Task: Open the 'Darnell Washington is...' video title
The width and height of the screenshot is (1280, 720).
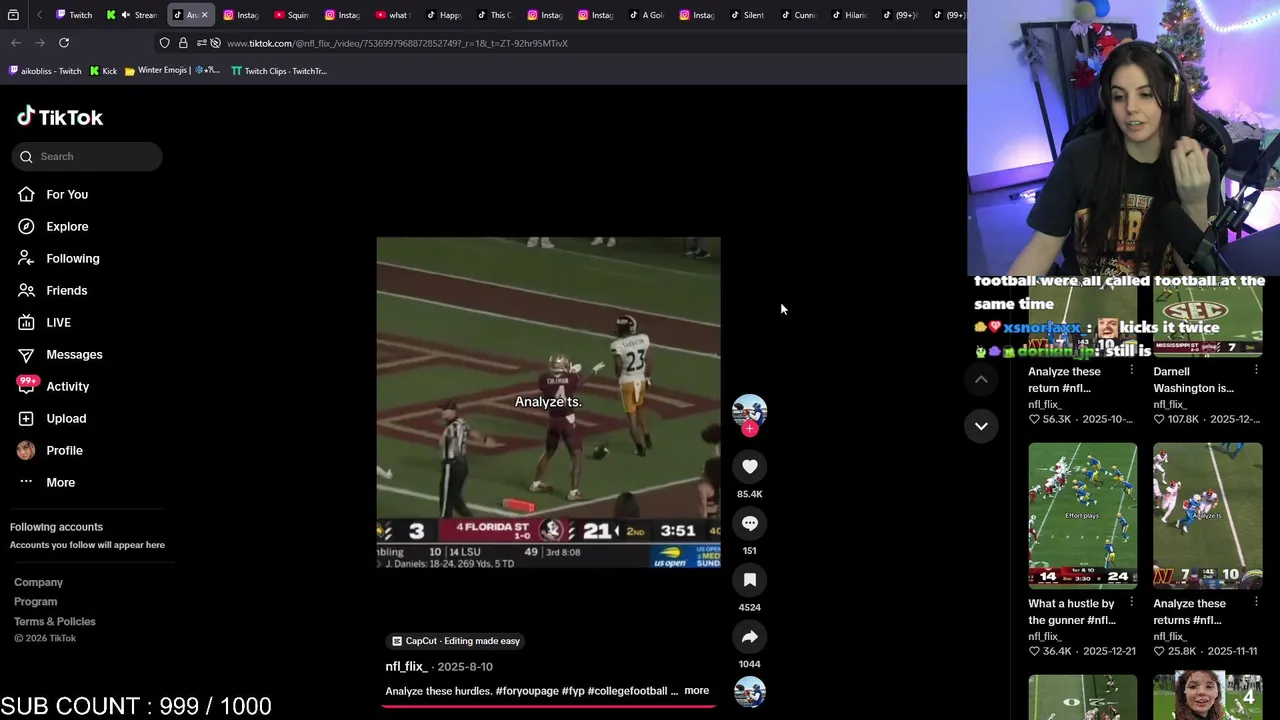Action: tap(1193, 379)
